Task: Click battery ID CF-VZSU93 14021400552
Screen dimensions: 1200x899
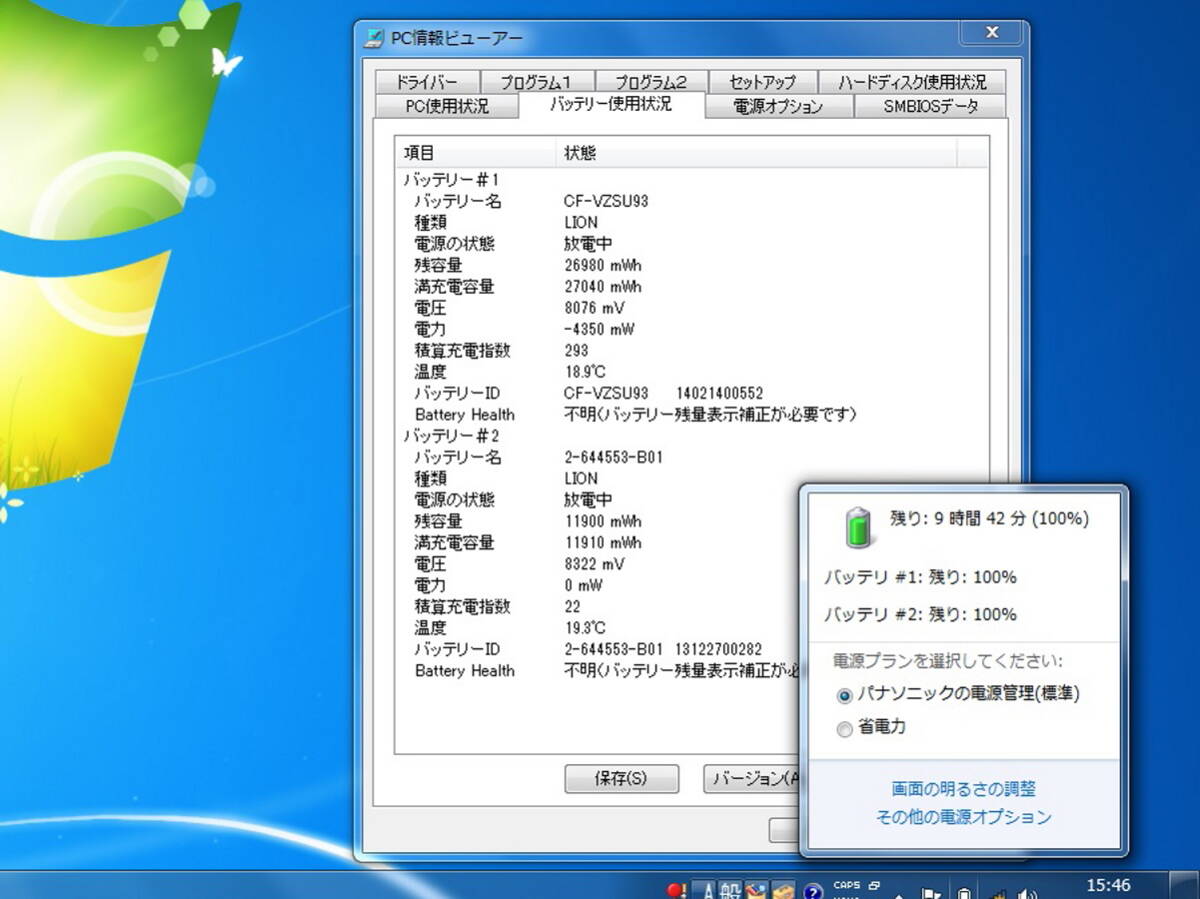Action: 663,393
